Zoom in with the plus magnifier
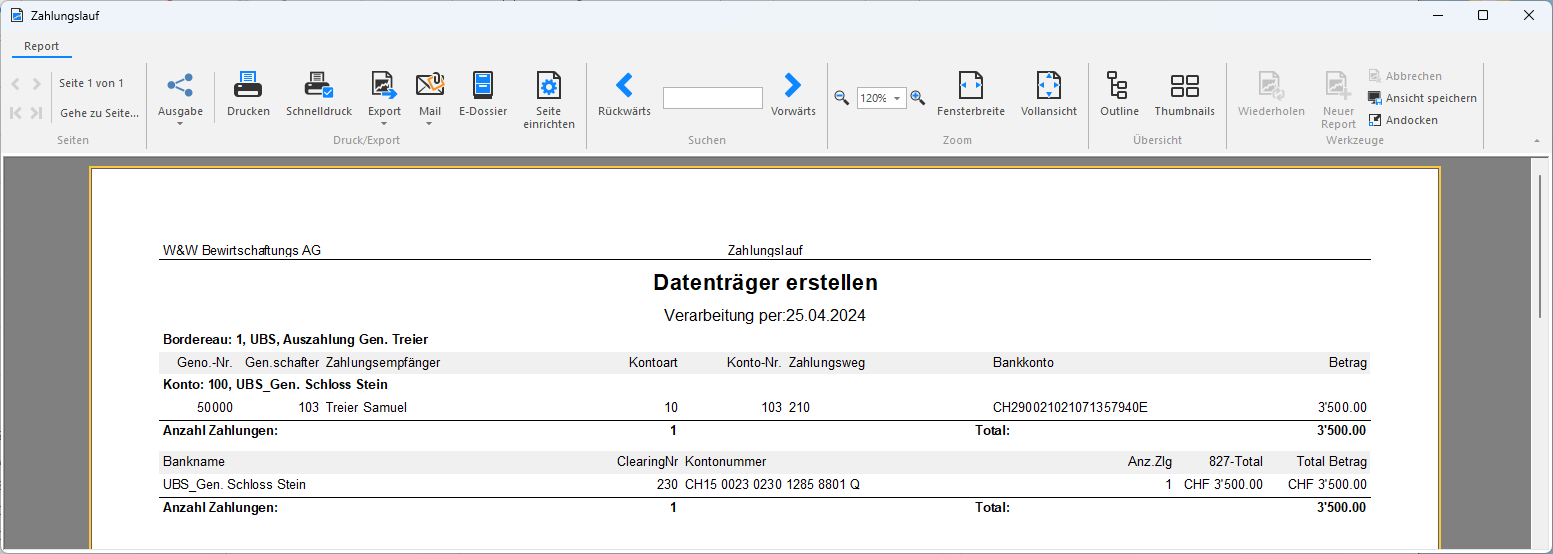The image size is (1553, 554). click(917, 98)
